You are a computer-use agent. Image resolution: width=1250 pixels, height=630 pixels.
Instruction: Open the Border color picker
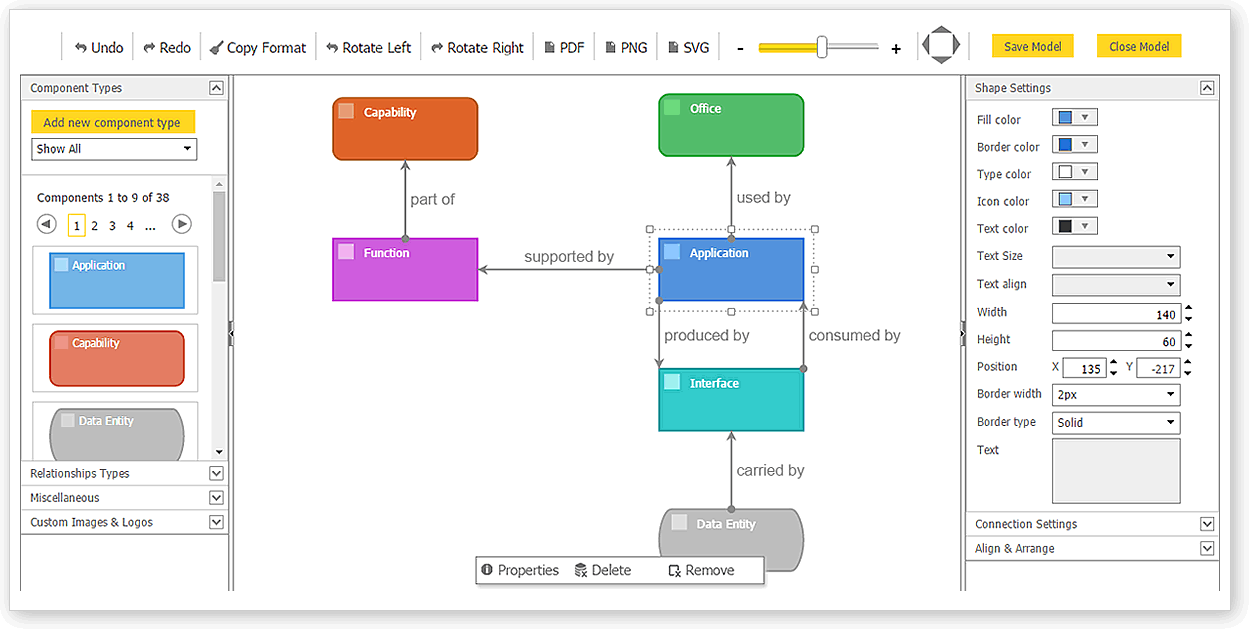pos(1075,145)
